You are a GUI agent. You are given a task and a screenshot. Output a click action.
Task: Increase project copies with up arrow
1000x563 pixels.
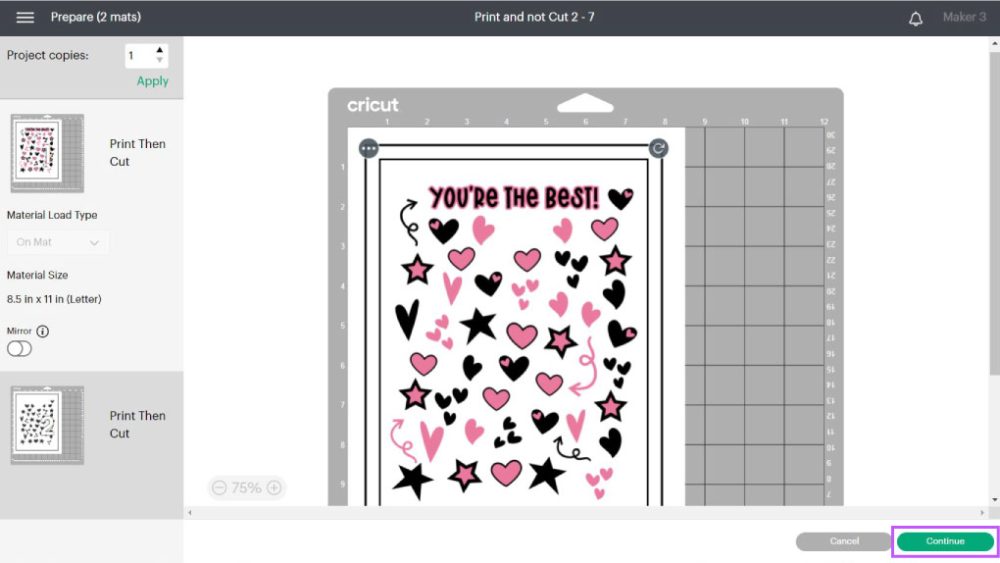pos(160,50)
